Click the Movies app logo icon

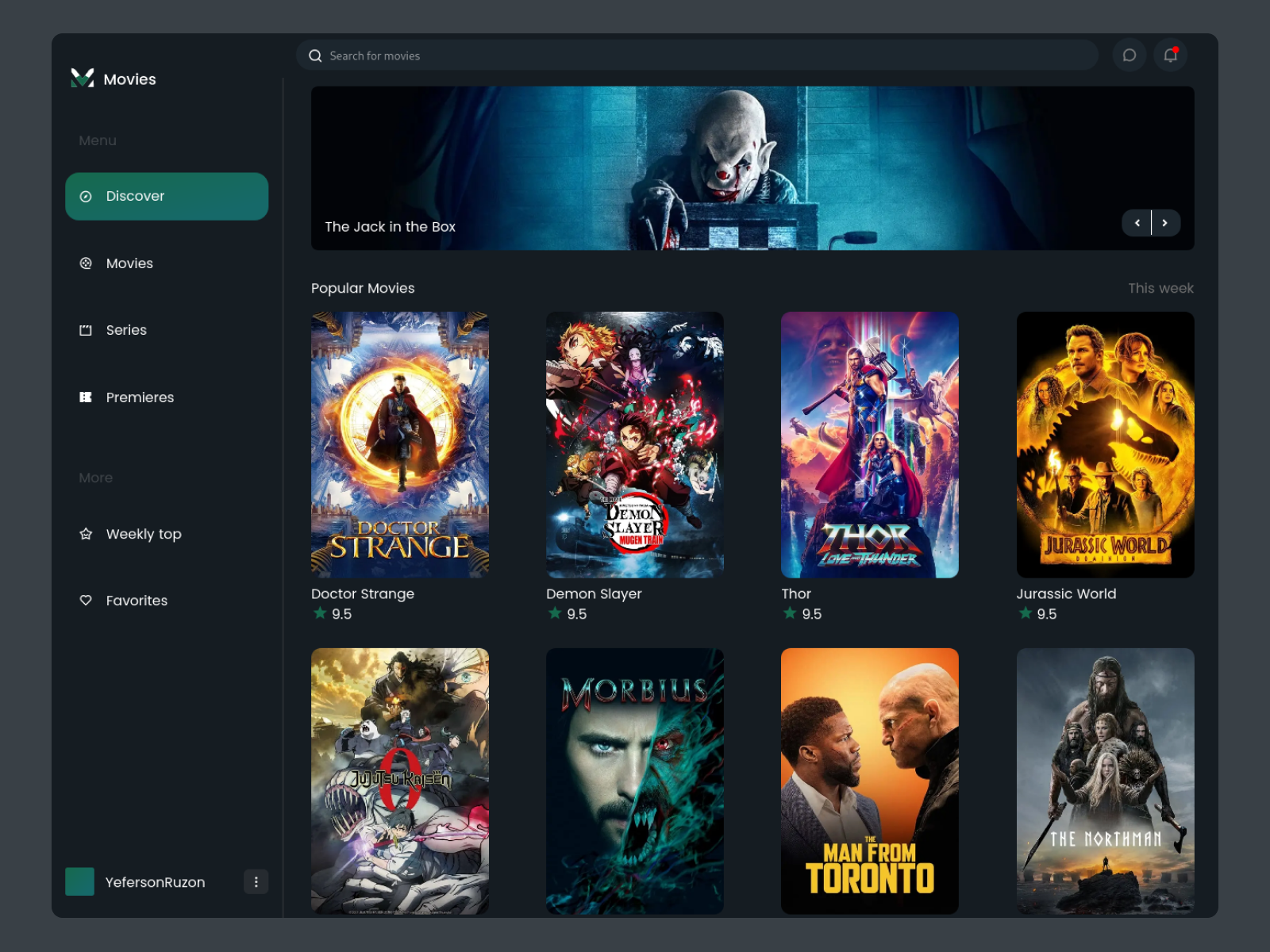point(83,78)
